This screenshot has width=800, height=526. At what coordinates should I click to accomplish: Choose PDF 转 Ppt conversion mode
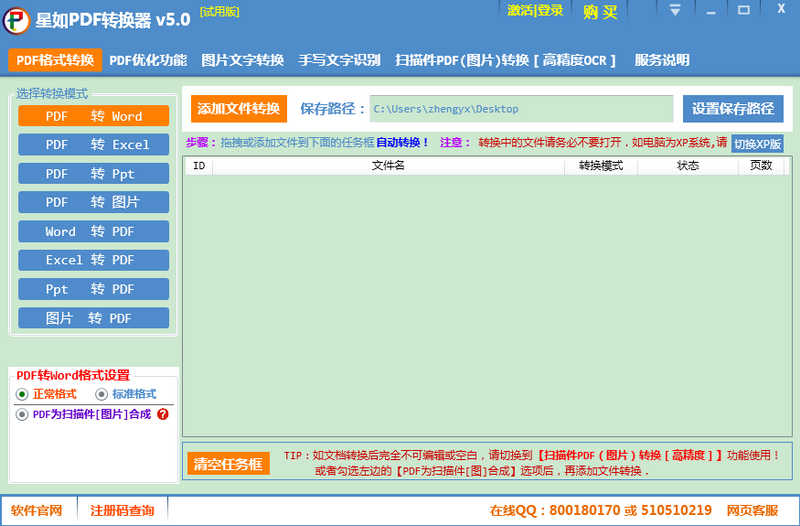(x=93, y=173)
